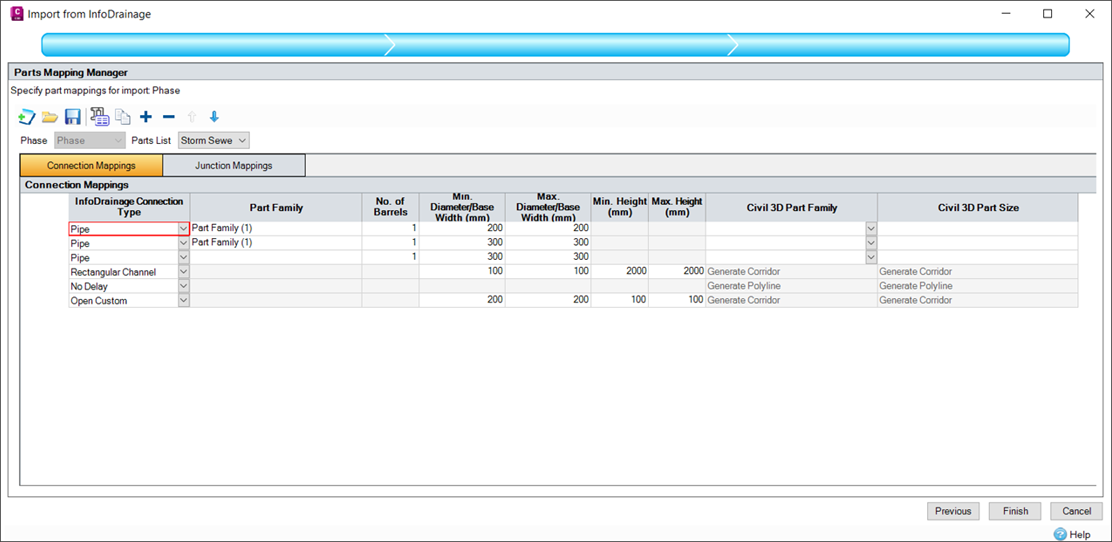This screenshot has width=1112, height=542.
Task: Copy the selected mapping row
Action: [123, 117]
